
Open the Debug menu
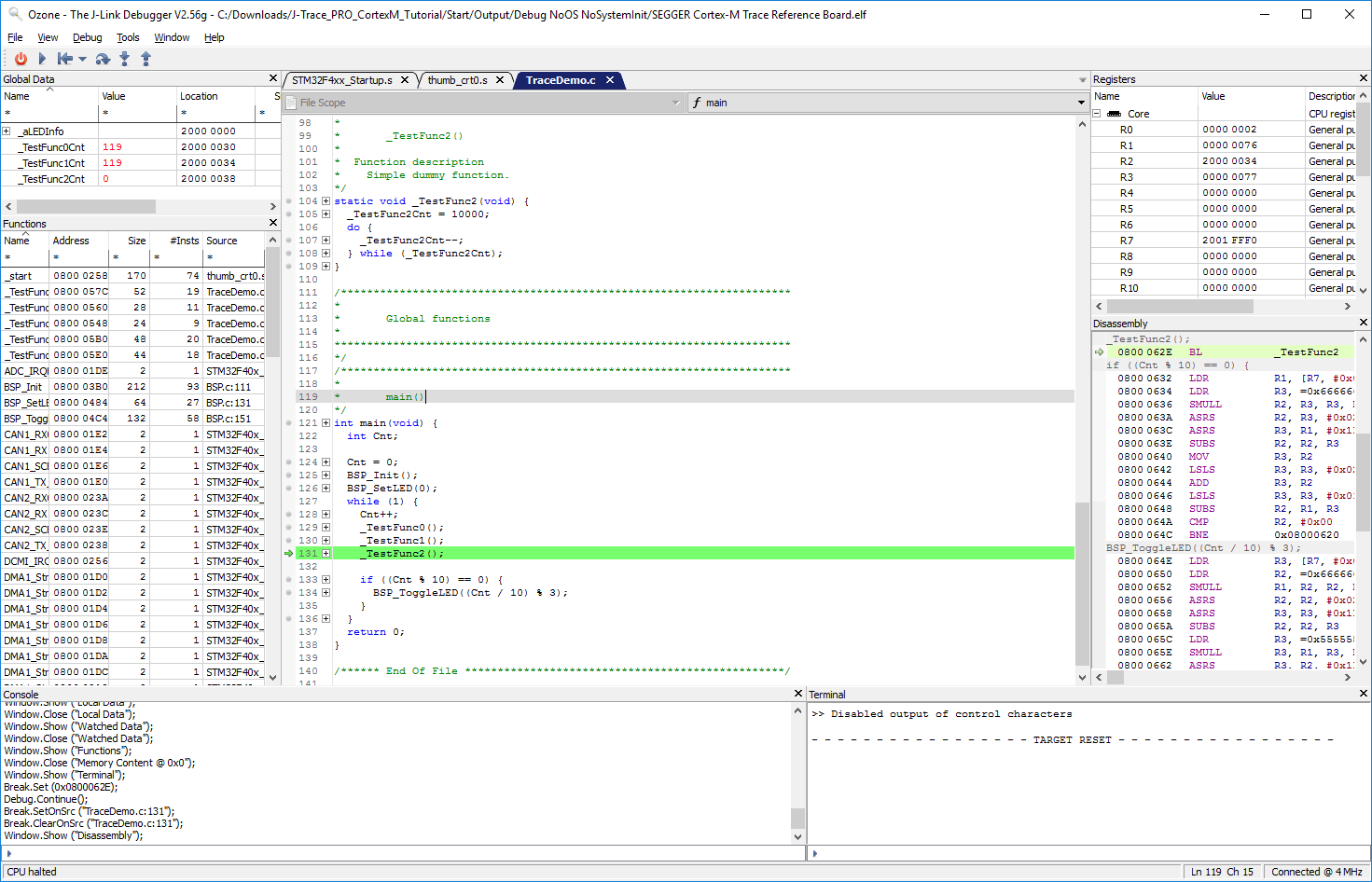coord(87,37)
